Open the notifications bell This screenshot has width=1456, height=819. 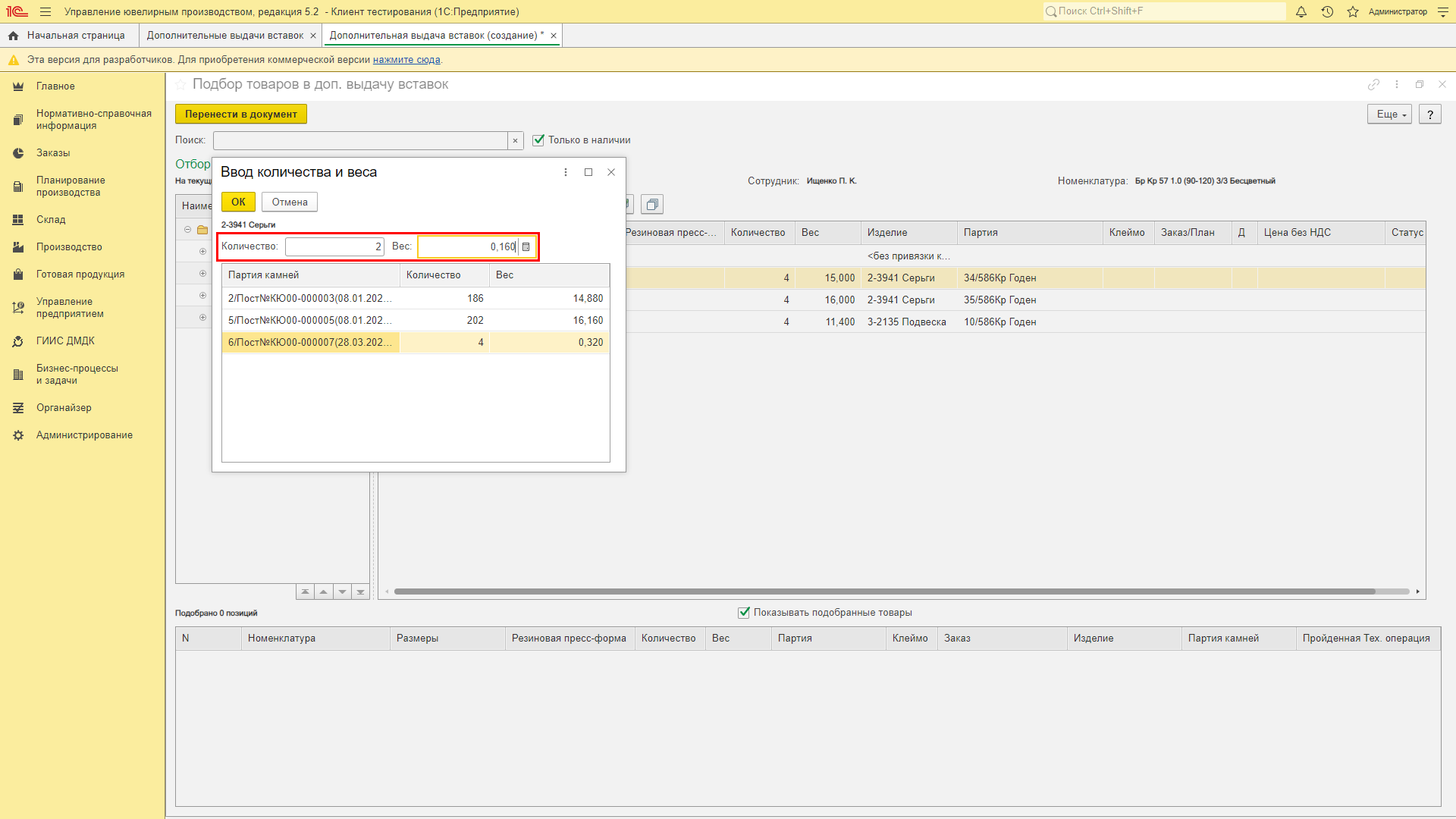[1301, 11]
